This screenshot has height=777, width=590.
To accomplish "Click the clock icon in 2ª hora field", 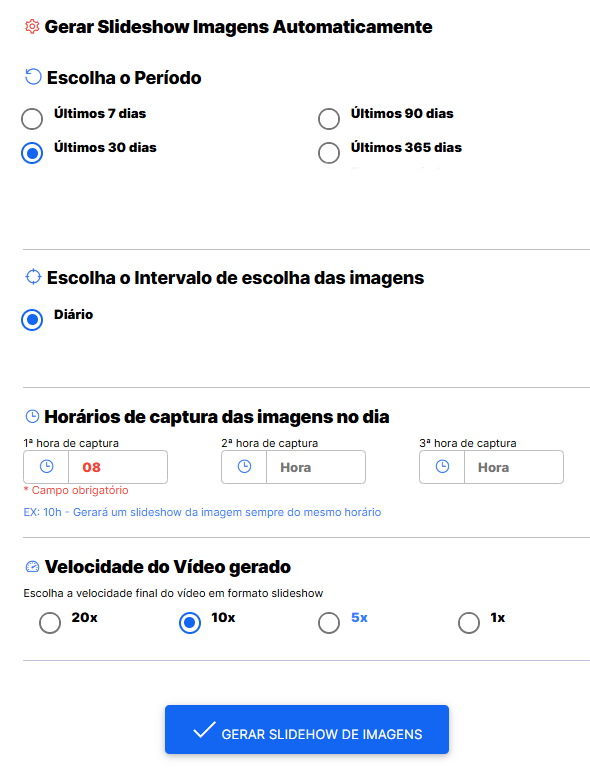I will [x=245, y=466].
